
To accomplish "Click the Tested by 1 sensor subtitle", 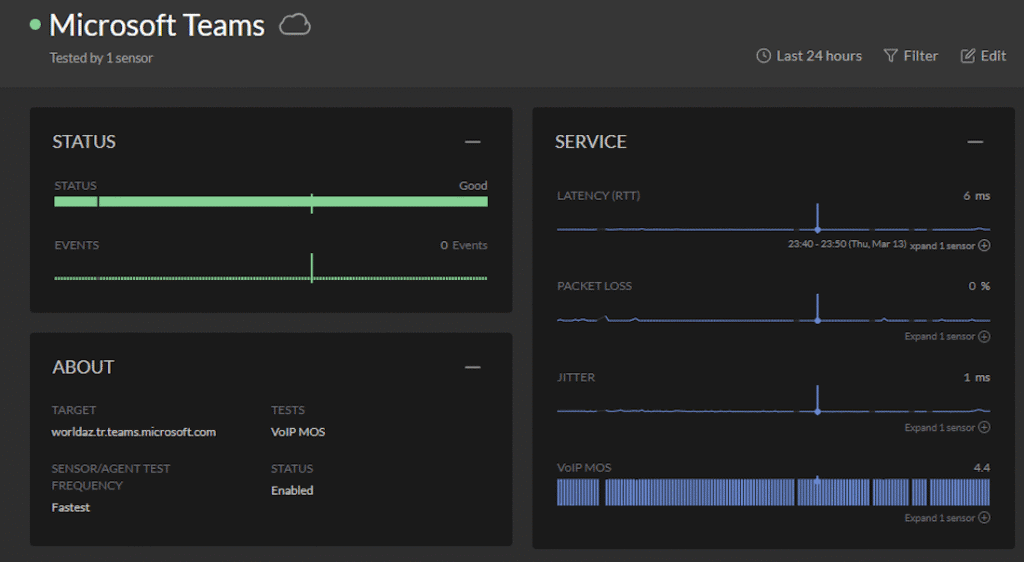I will click(x=101, y=58).
